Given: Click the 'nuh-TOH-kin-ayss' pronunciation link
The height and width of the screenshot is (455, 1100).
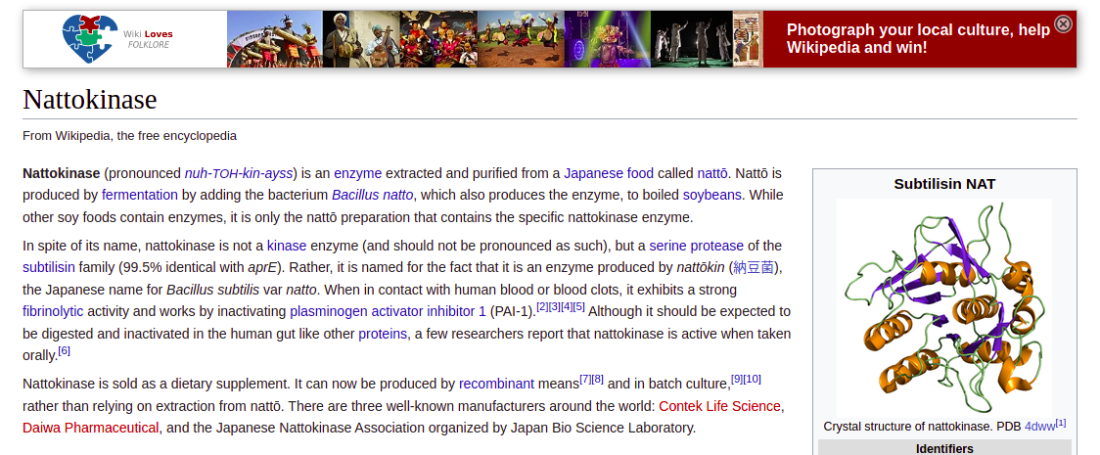Looking at the screenshot, I should [x=239, y=173].
